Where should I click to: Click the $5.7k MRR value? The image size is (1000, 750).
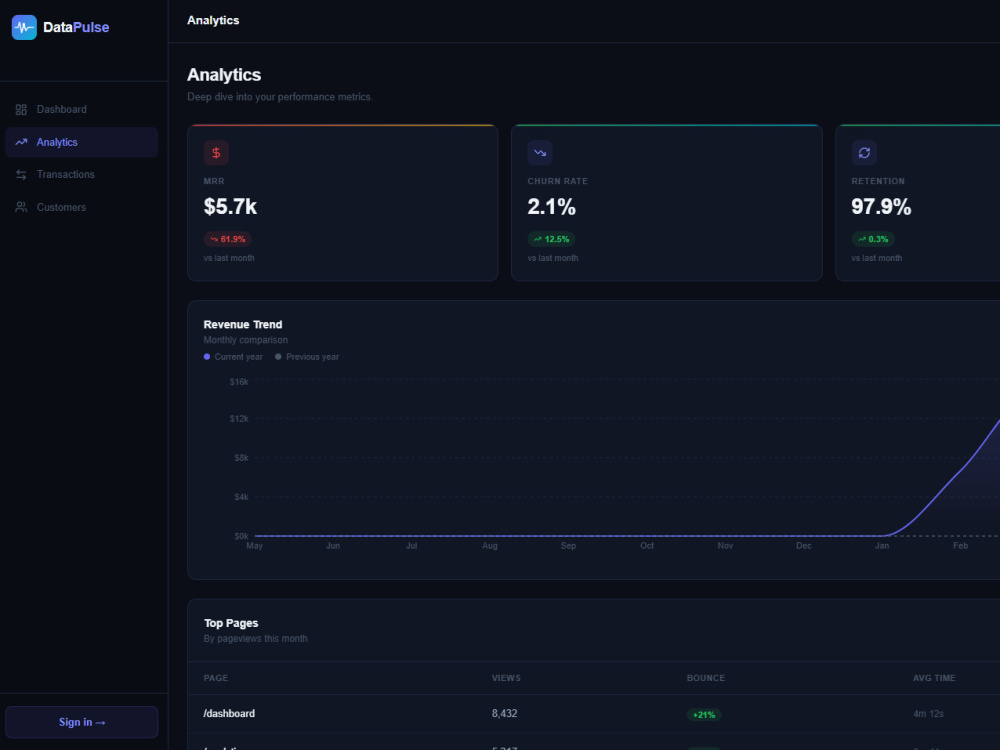(230, 207)
